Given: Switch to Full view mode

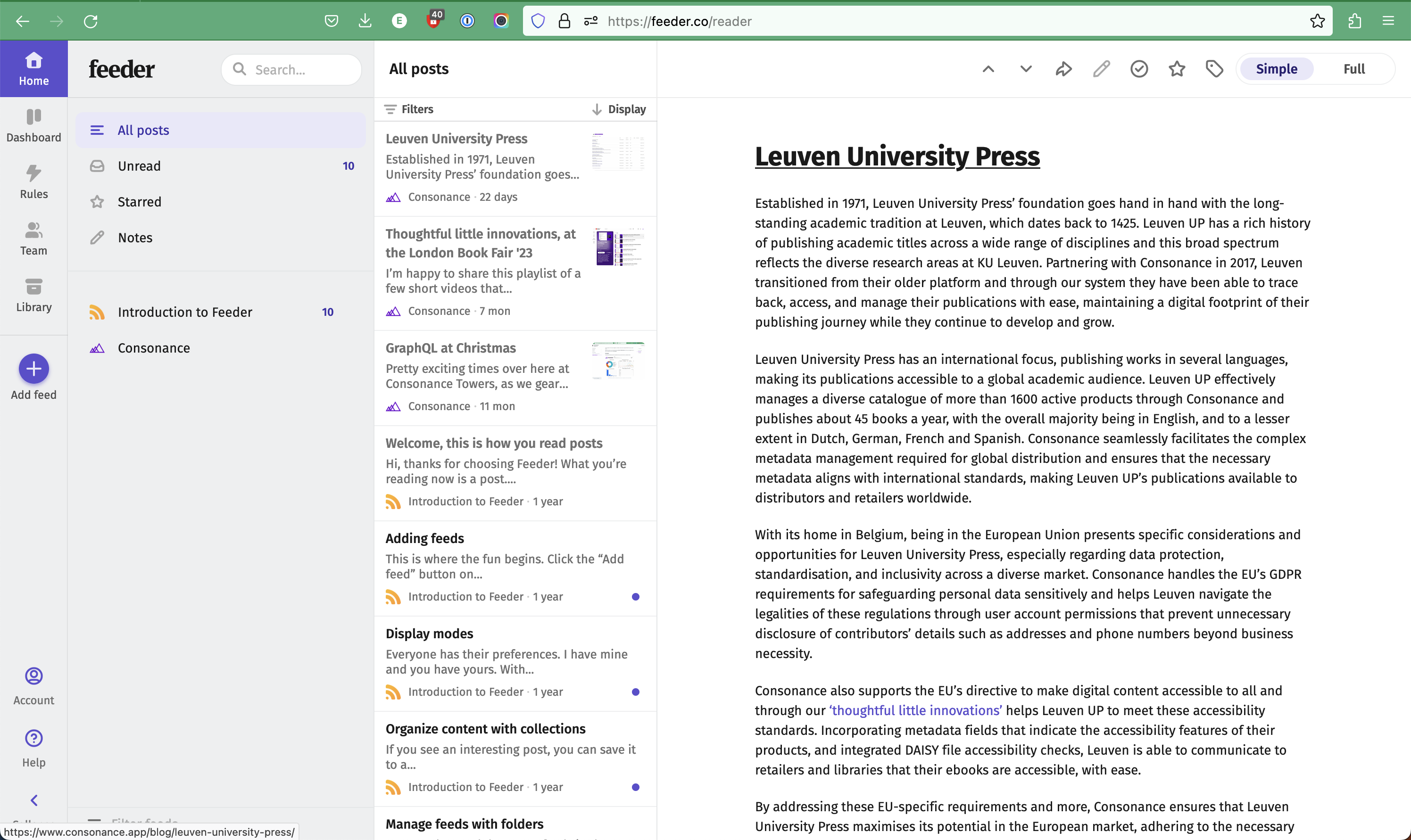Looking at the screenshot, I should click(x=1354, y=69).
